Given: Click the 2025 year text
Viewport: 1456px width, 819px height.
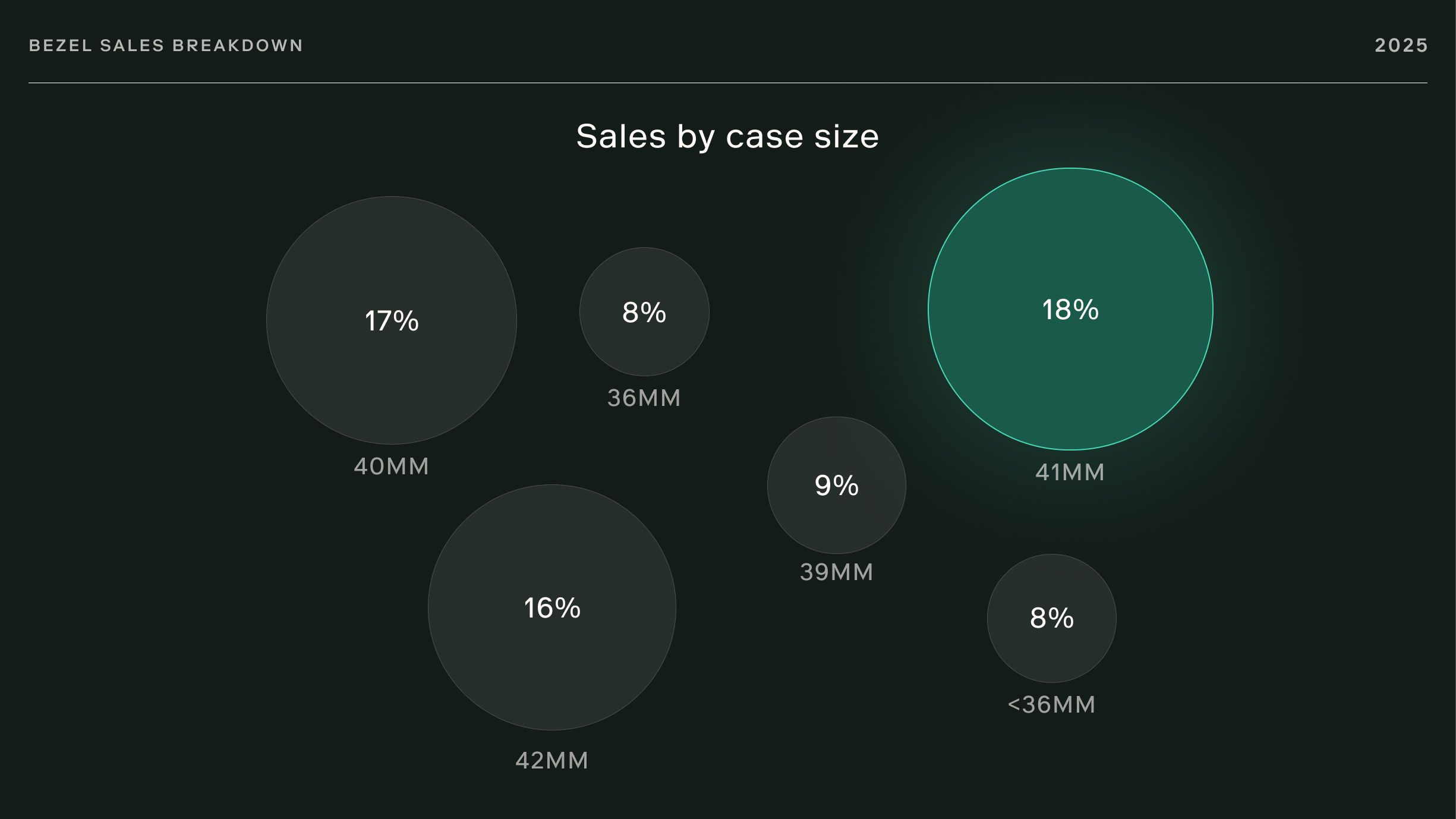Looking at the screenshot, I should point(1401,46).
